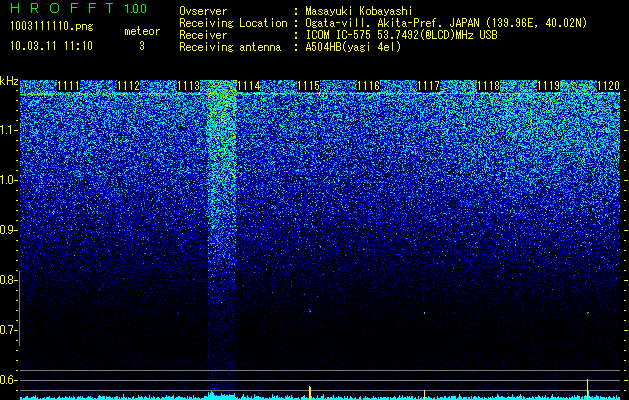Image resolution: width=629 pixels, height=400 pixels.
Task: Click the 0.7 kHz axis label
Action: [8, 330]
